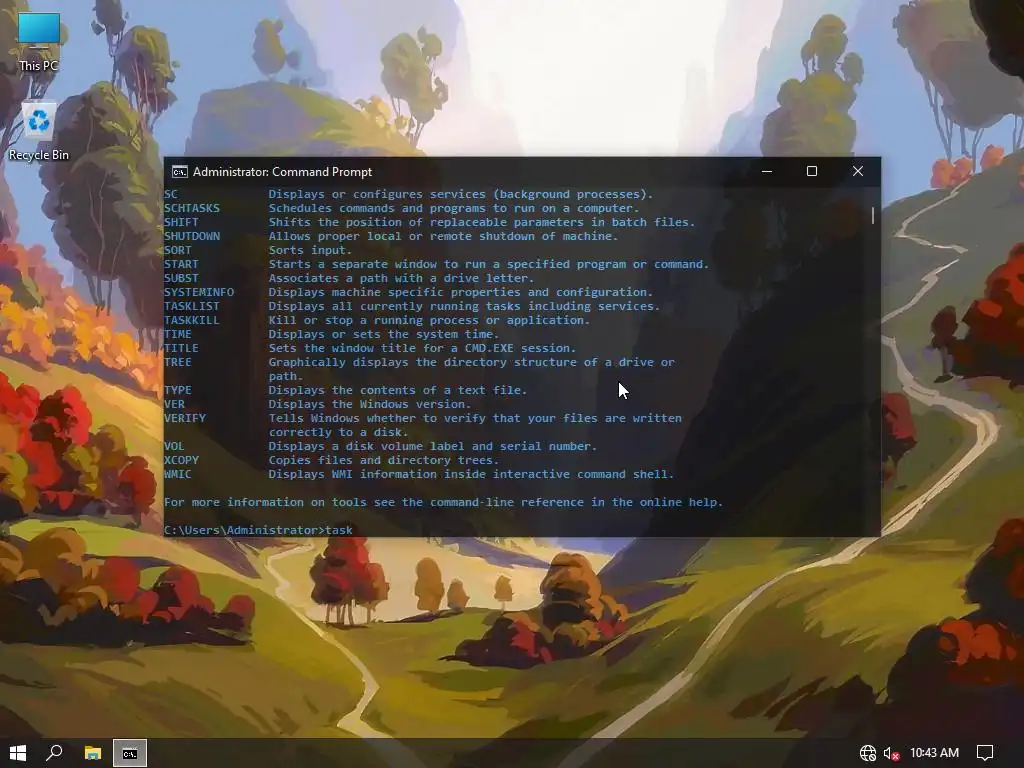Click the 10:43 AM clock
The width and height of the screenshot is (1024, 768).
[934, 753]
